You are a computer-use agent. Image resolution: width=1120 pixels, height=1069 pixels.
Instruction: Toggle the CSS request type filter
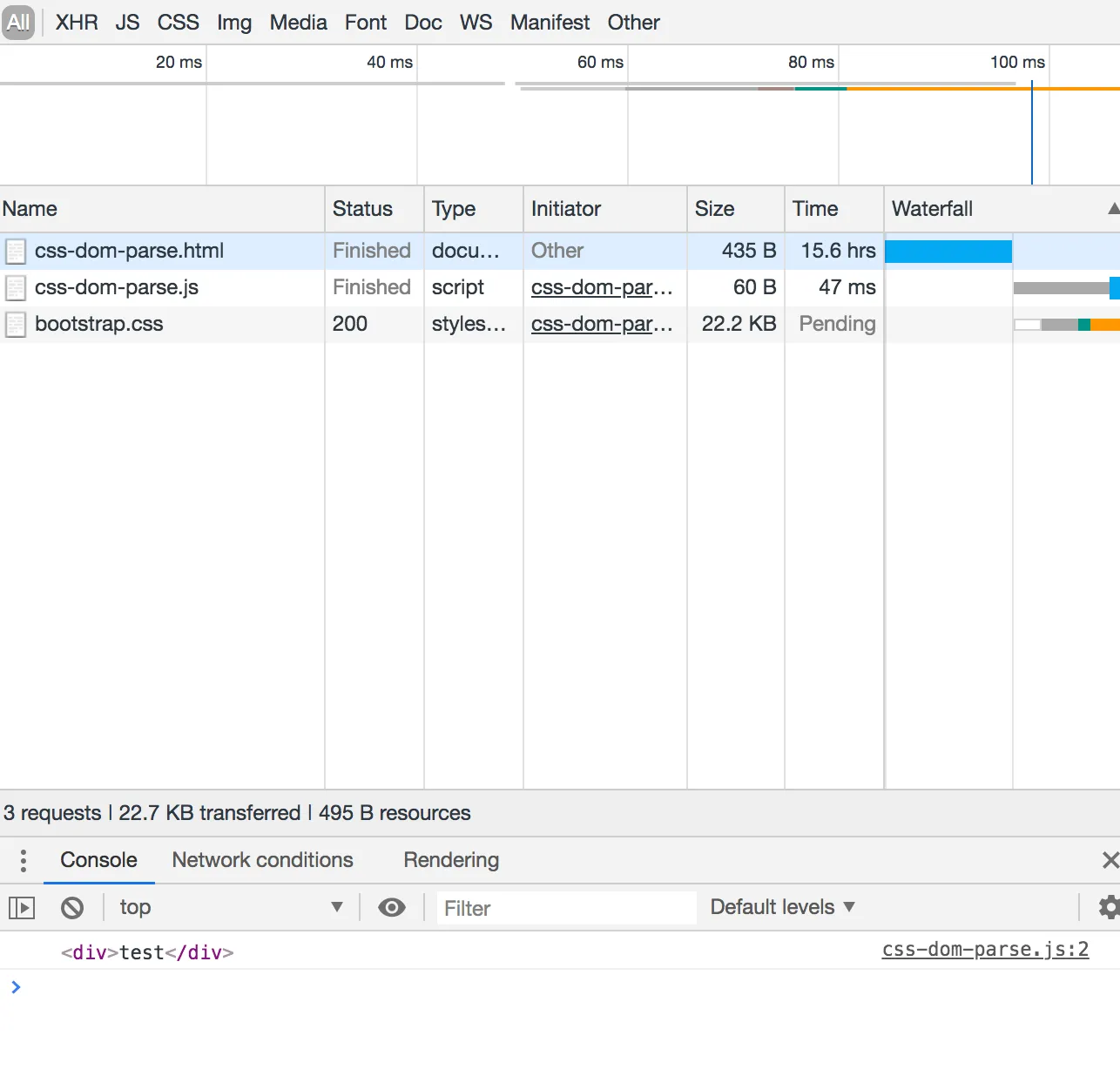coord(178,23)
